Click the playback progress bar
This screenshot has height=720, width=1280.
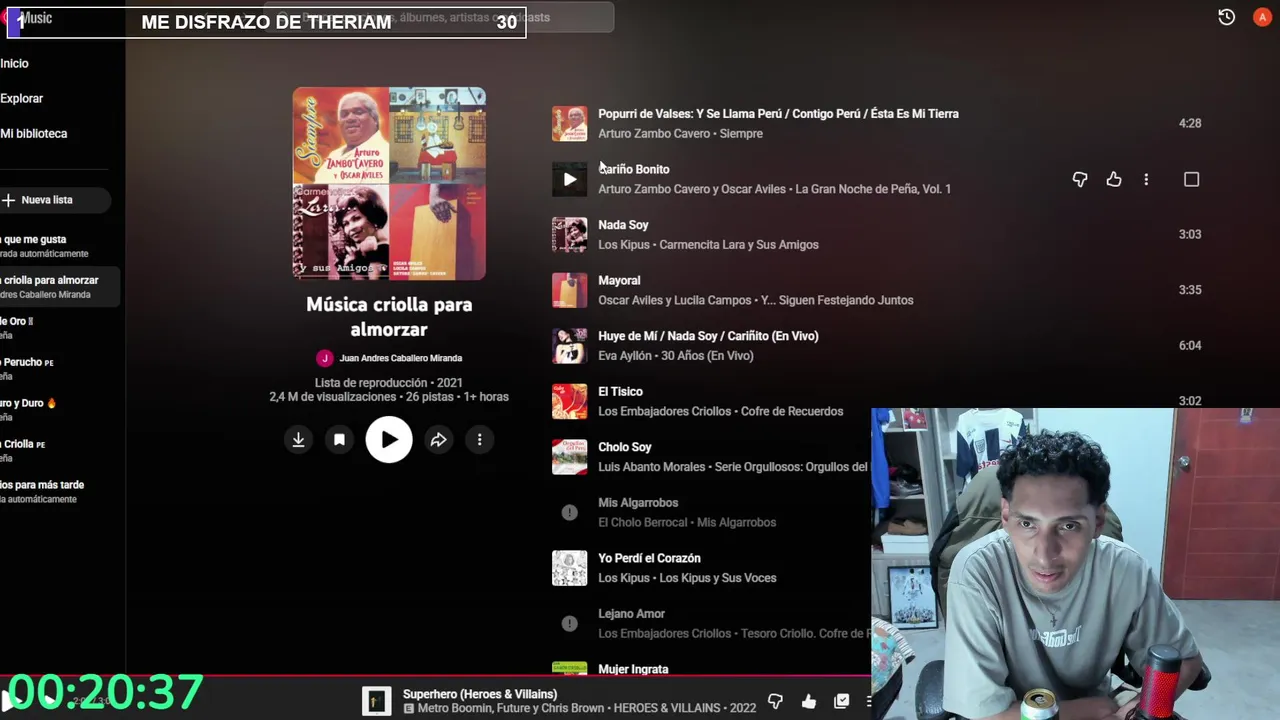[435, 676]
